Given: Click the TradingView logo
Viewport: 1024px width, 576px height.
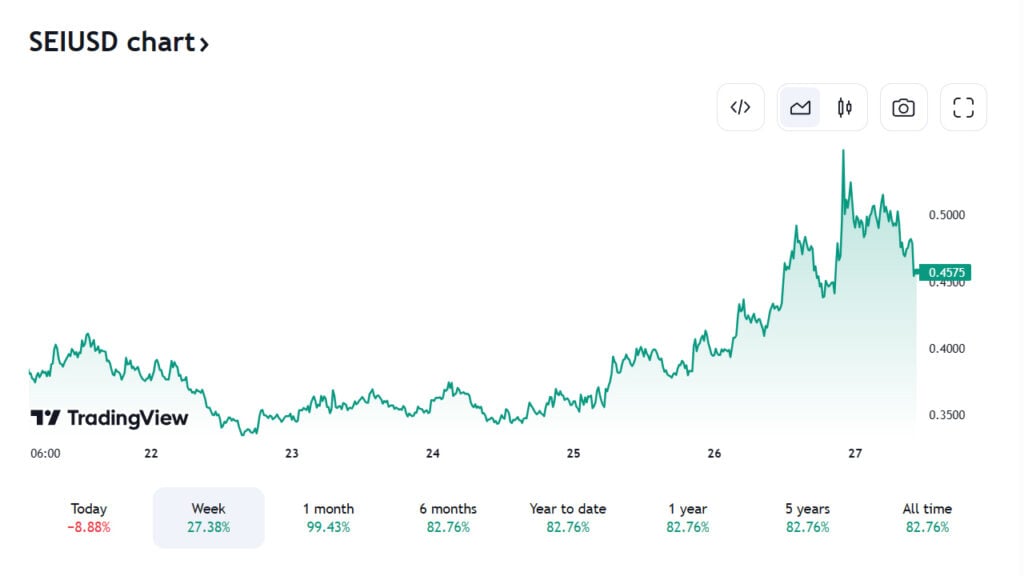Looking at the screenshot, I should click(109, 418).
